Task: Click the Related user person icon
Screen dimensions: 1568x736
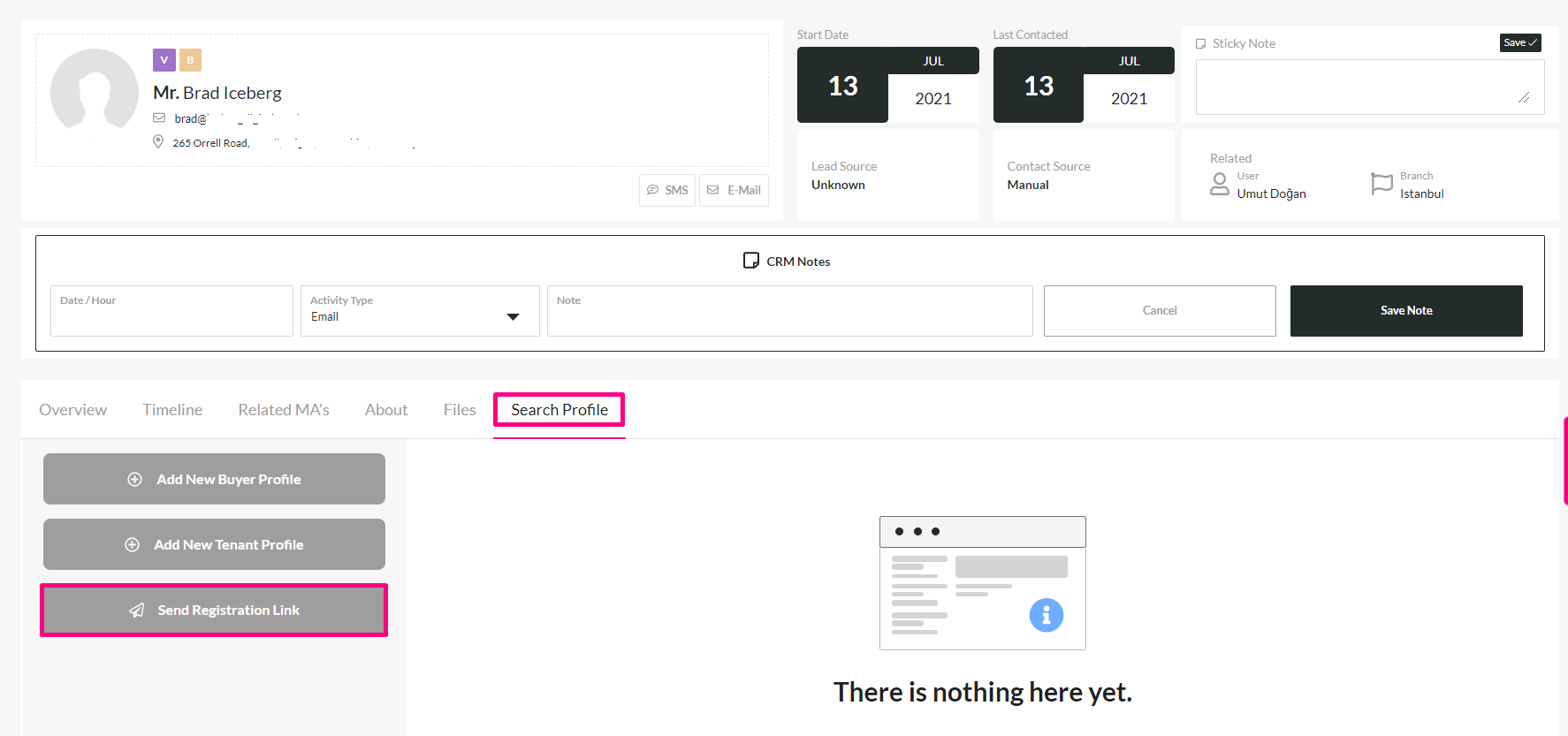Action: coord(1220,184)
